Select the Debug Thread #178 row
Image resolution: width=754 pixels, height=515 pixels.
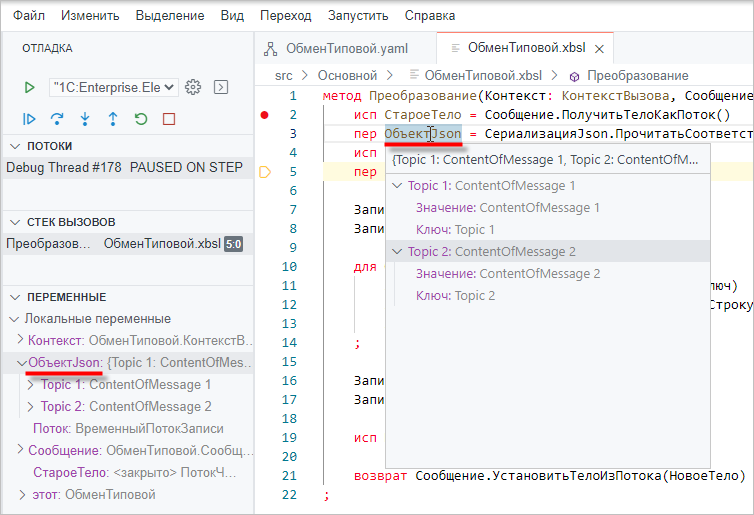[124, 167]
